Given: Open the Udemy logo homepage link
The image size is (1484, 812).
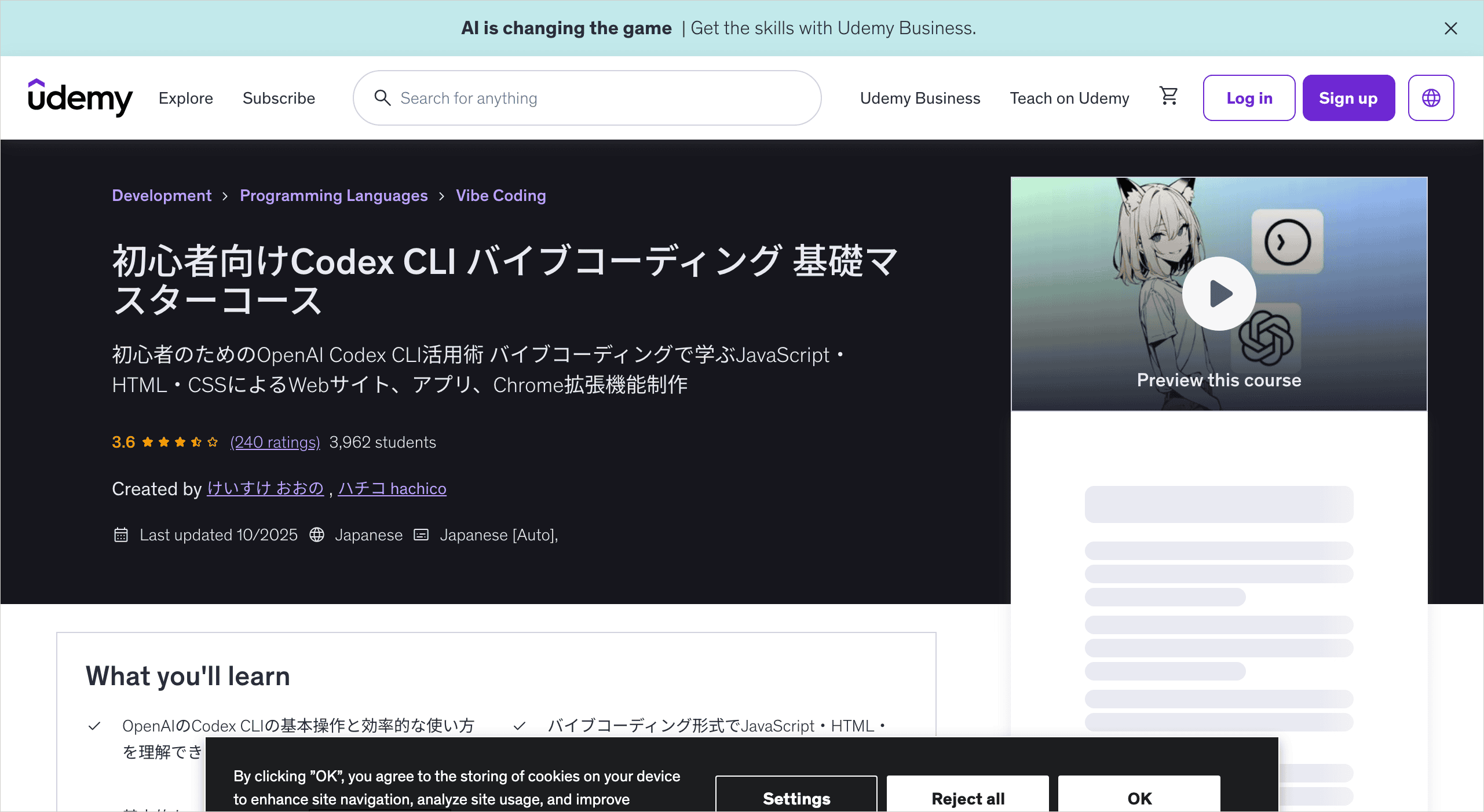Looking at the screenshot, I should 81,98.
